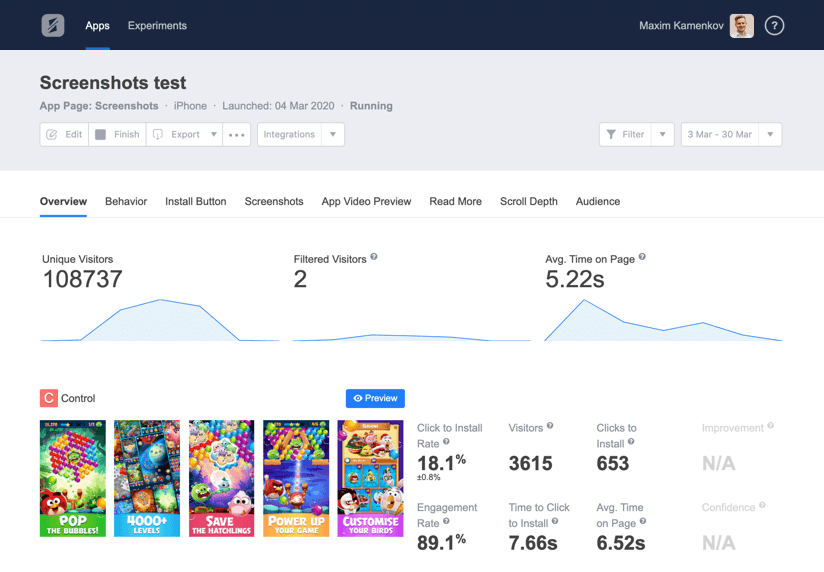824x572 pixels.
Task: Click the SplitMetrics logo icon
Action: pyautogui.click(x=53, y=25)
